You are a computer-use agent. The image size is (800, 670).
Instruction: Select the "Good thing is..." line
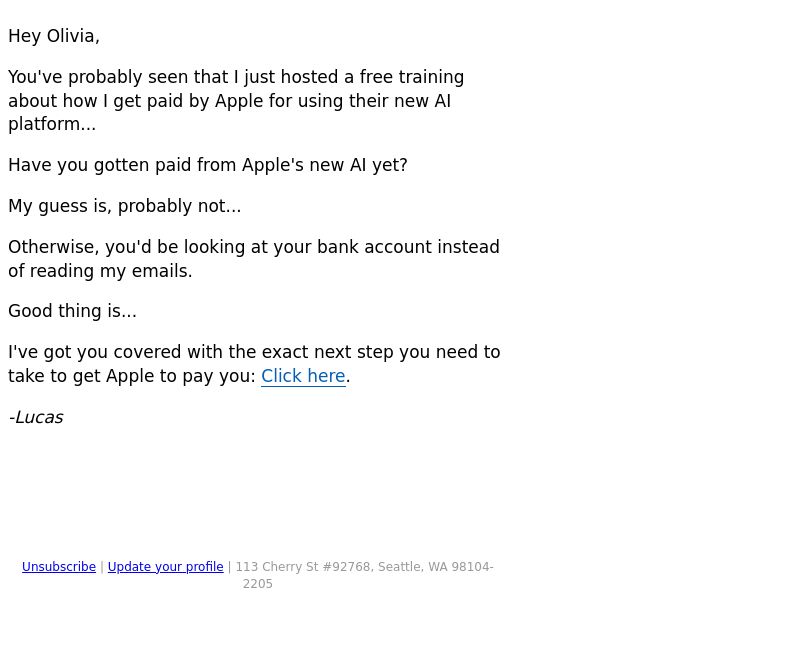(x=72, y=311)
